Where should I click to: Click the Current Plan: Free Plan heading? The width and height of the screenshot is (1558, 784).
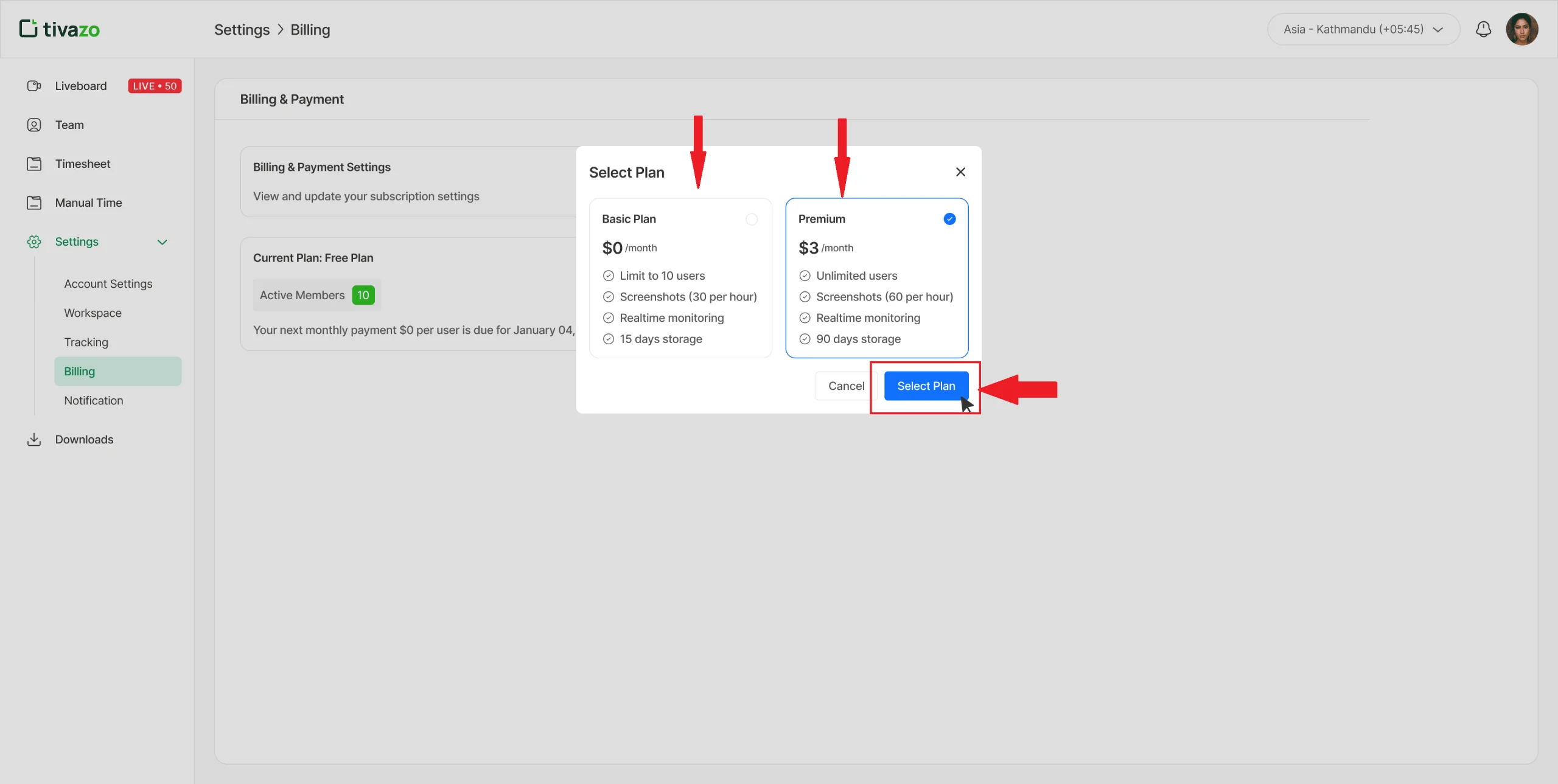tap(313, 258)
